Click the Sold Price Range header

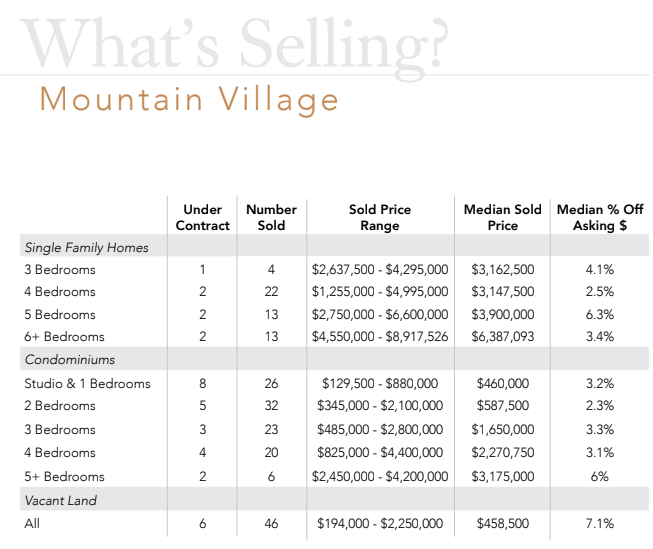[x=380, y=217]
